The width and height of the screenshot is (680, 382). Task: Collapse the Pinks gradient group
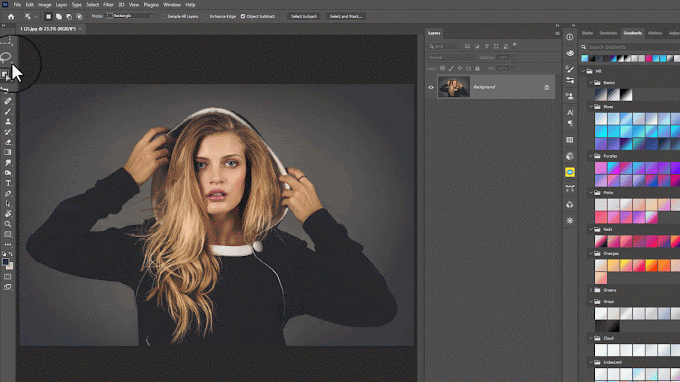pyautogui.click(x=591, y=193)
